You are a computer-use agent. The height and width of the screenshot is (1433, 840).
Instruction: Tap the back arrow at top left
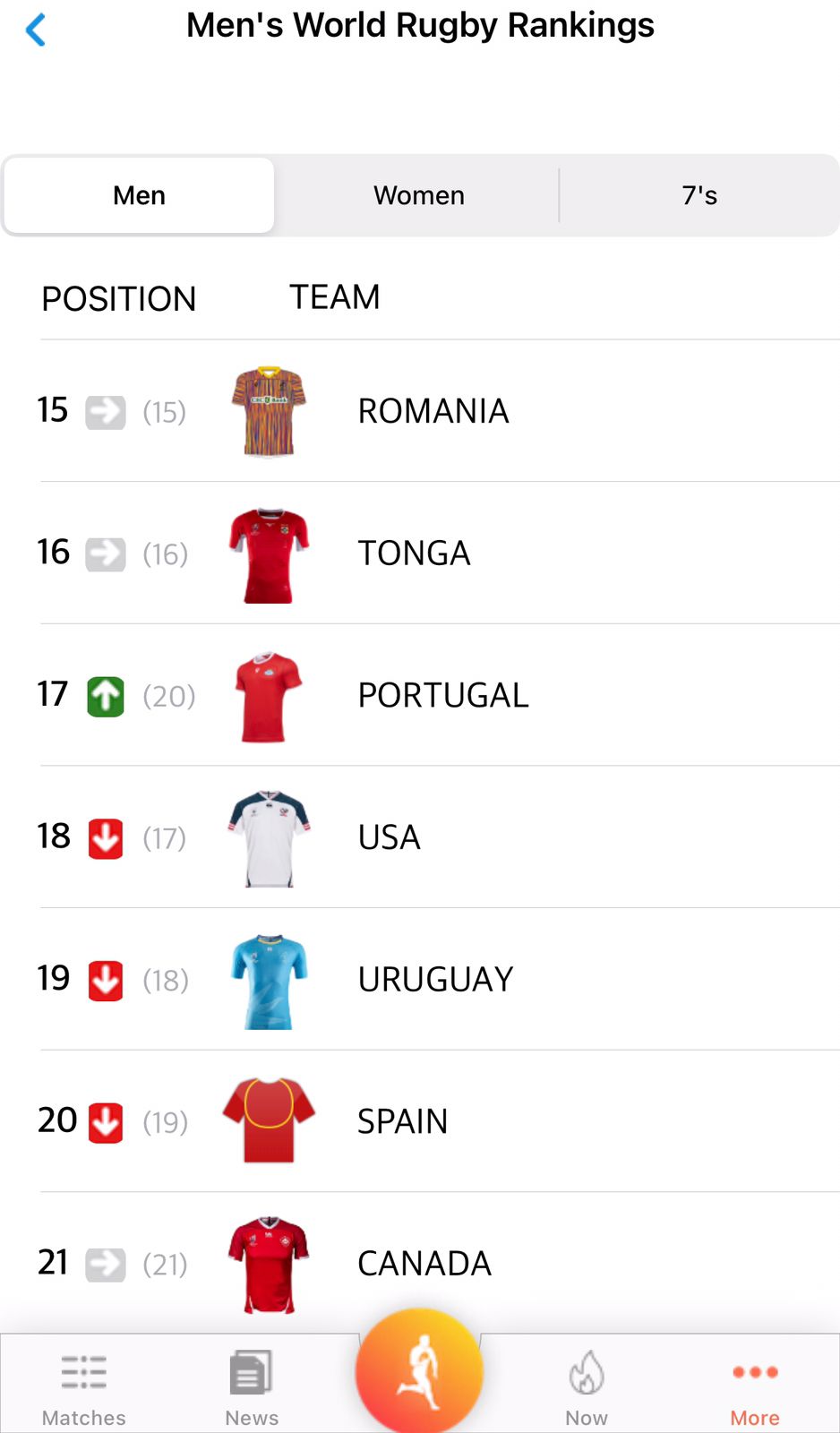coord(36,30)
